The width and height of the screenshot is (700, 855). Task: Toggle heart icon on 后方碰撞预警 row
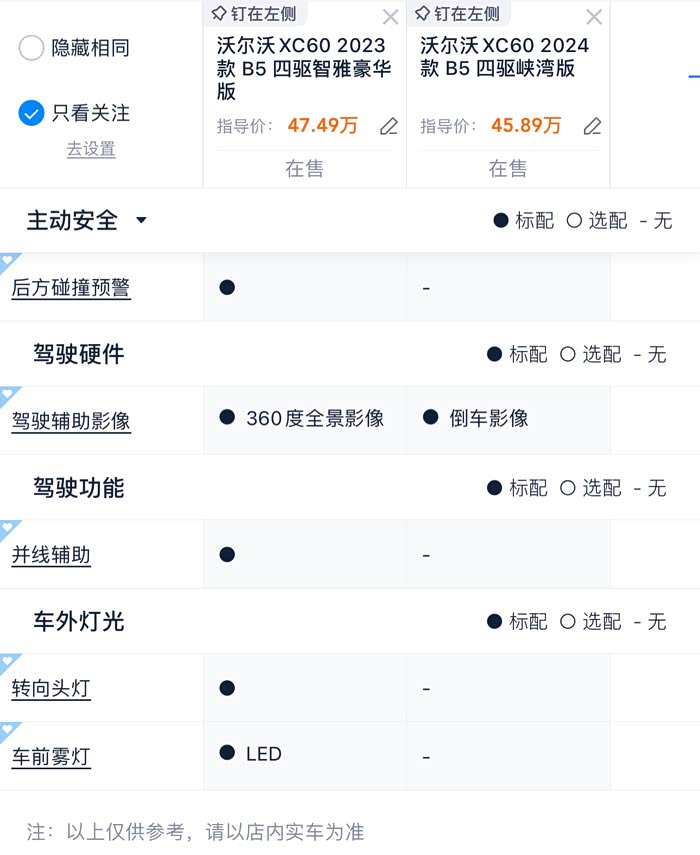(9, 262)
